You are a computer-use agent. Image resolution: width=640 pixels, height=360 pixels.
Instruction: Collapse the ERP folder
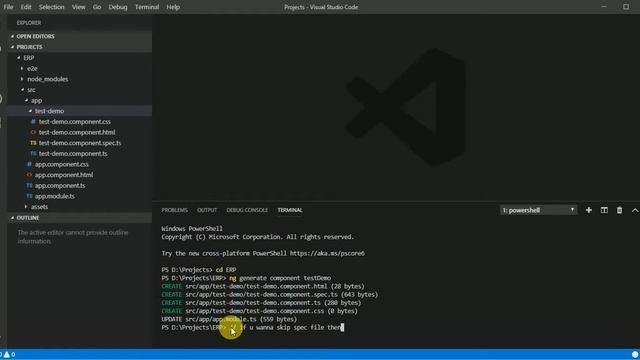(80, 58)
